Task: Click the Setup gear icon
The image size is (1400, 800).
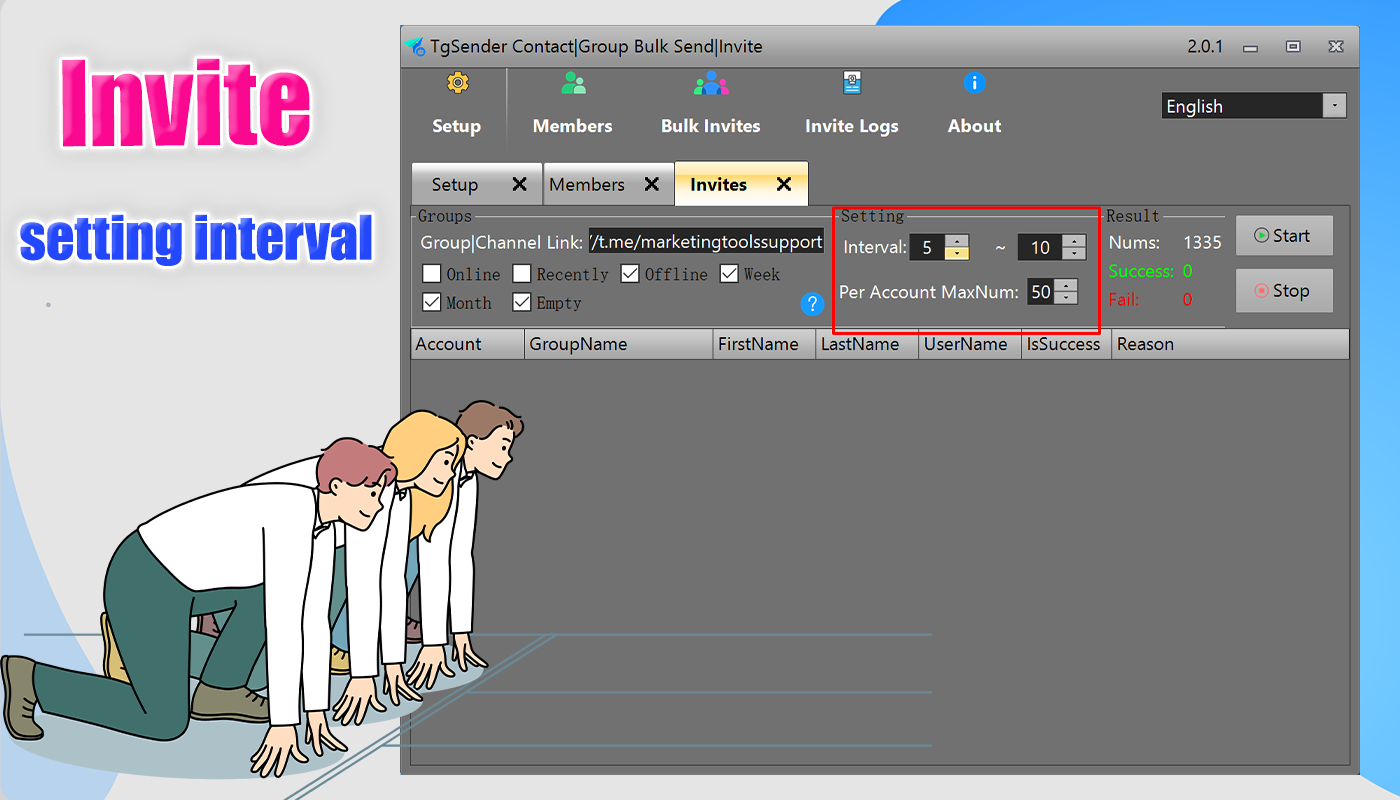Action: click(x=457, y=84)
